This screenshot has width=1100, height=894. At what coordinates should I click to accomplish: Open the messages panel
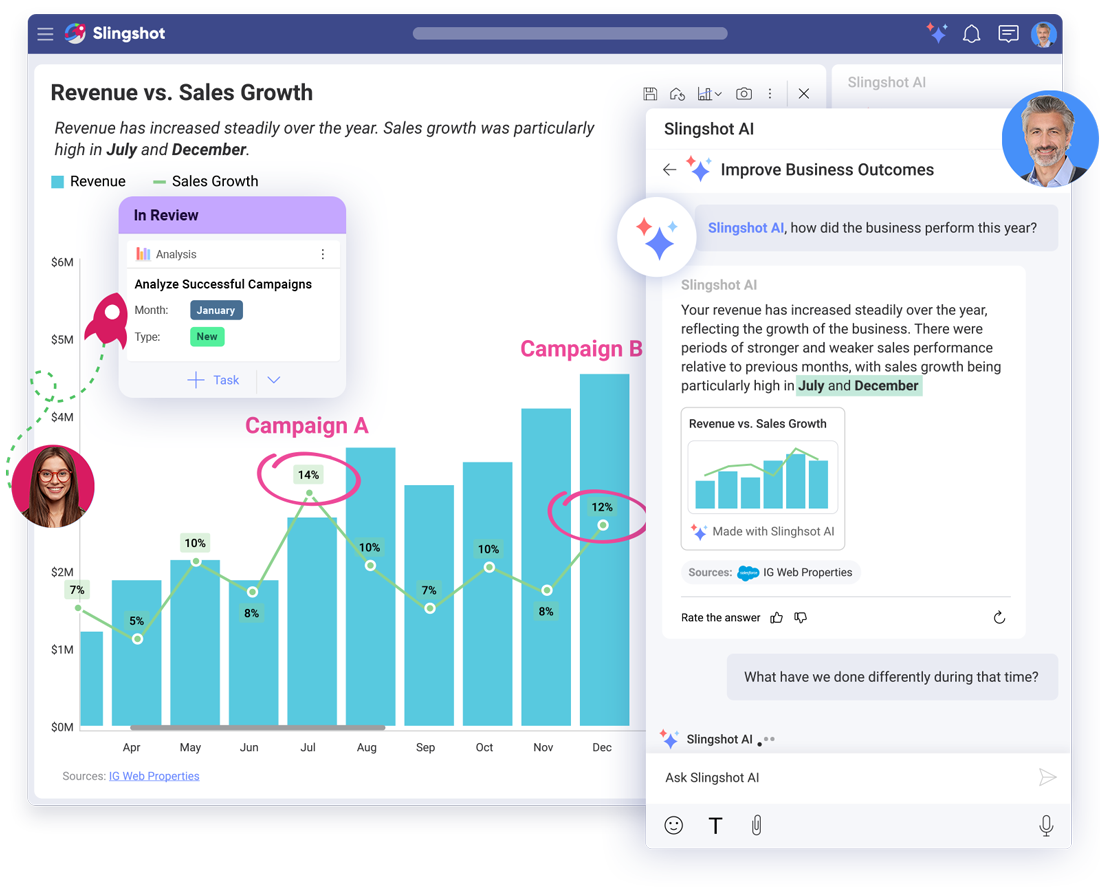click(1008, 33)
